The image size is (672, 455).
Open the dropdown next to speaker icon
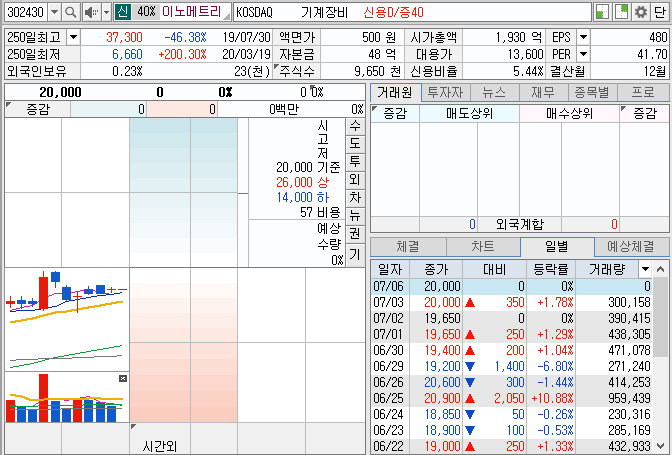point(106,12)
